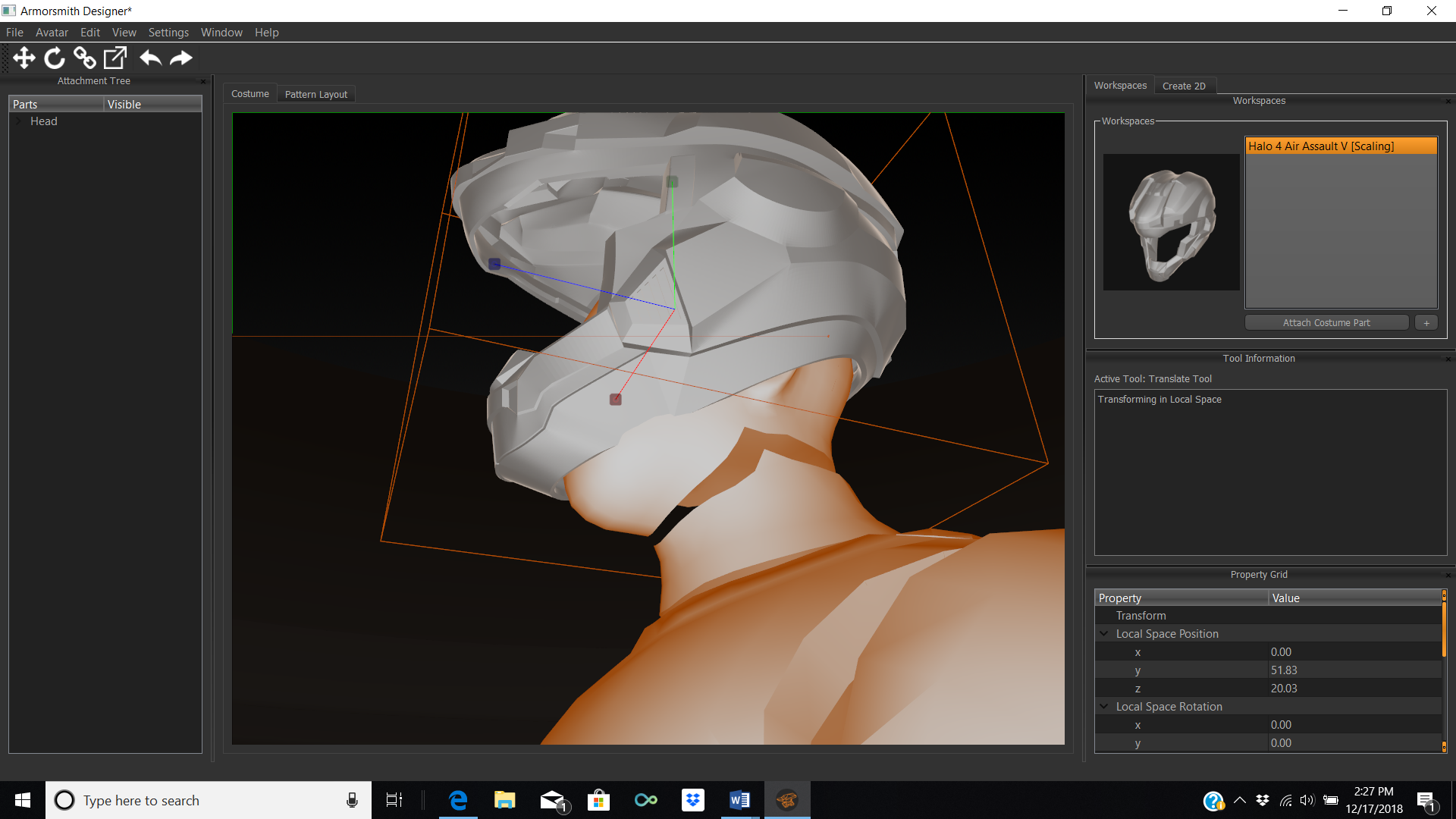
Task: Switch to the Create 2D tab
Action: pos(1184,86)
